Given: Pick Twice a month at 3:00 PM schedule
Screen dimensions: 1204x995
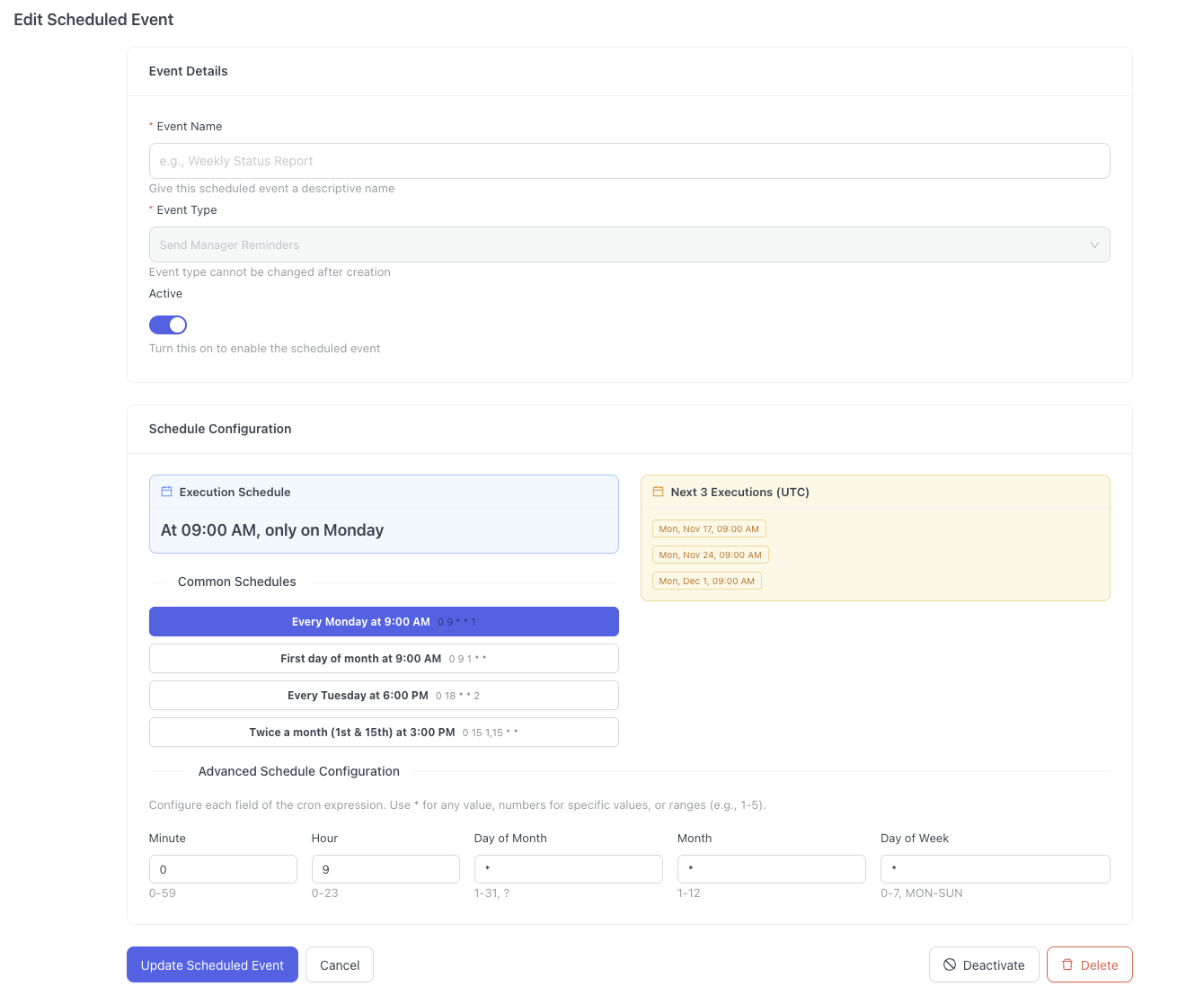Looking at the screenshot, I should 384,733.
